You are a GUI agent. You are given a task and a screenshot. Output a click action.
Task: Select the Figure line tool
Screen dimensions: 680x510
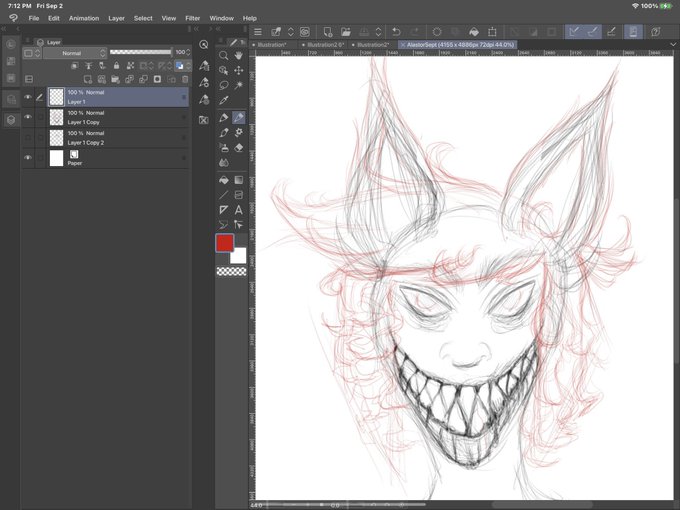coord(223,195)
